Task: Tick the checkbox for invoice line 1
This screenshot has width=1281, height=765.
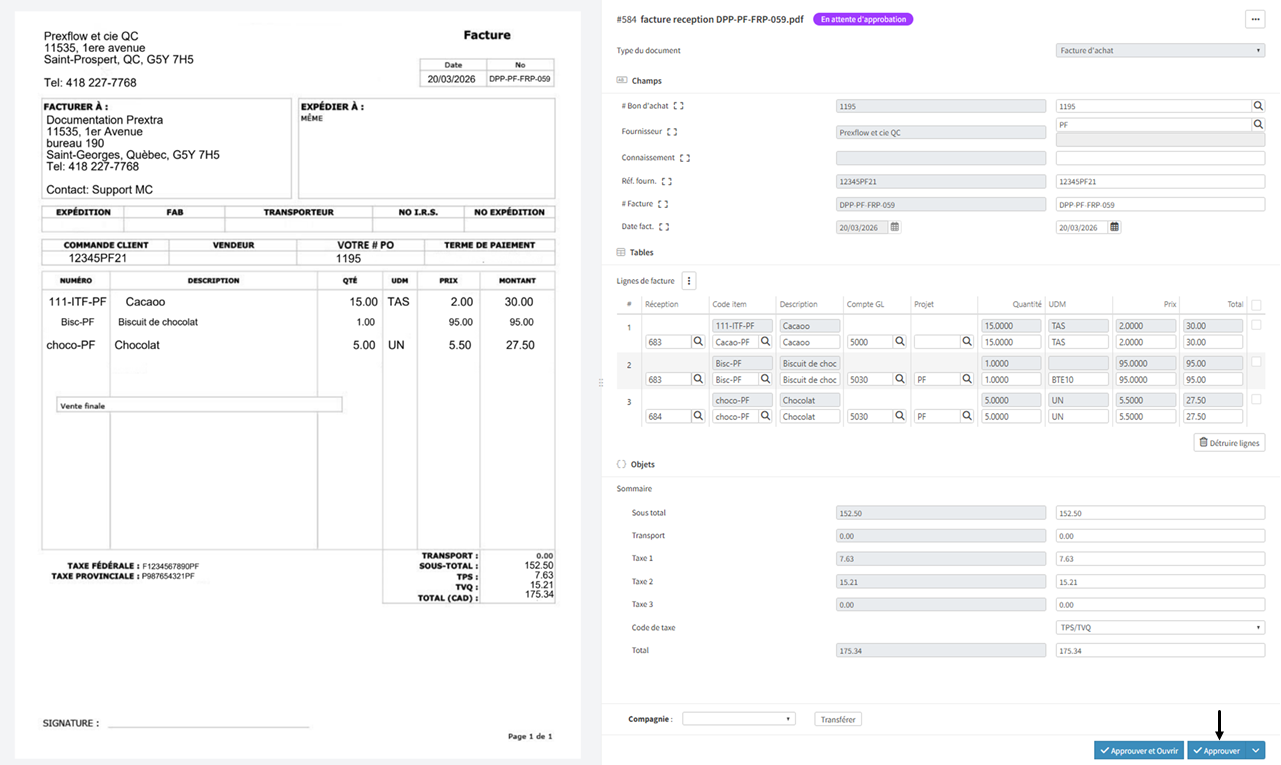Action: [x=1256, y=325]
